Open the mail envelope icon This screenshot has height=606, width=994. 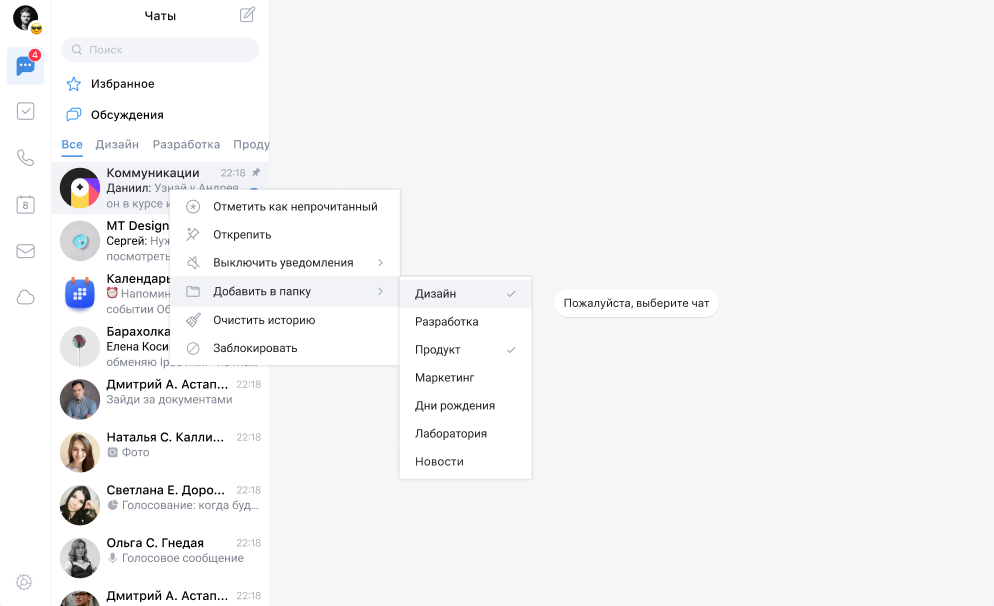pos(25,251)
